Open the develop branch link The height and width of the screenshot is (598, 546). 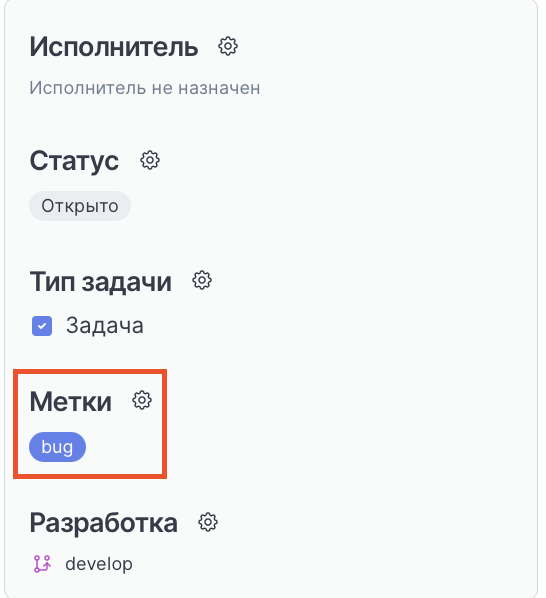pos(99,564)
